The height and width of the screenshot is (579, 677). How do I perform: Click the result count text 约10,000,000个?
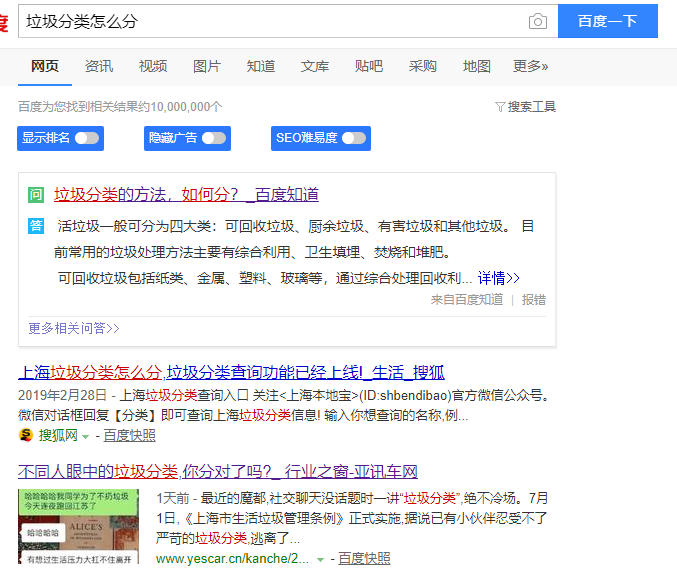click(x=180, y=107)
